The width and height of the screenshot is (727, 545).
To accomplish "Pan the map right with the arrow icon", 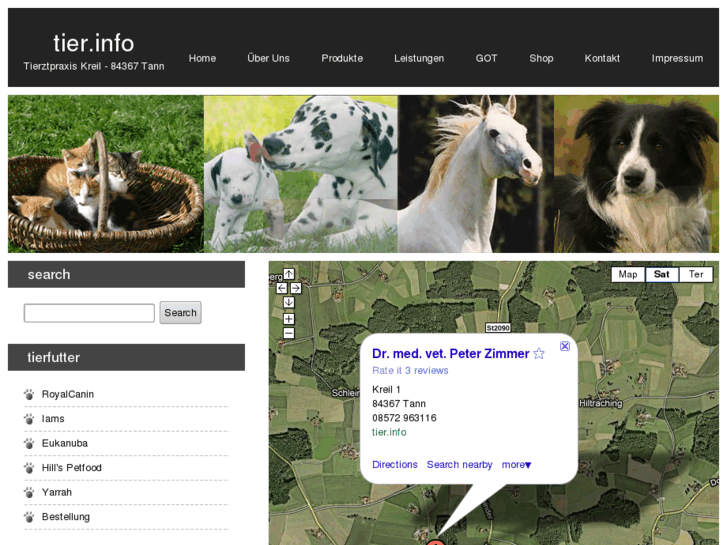I will (296, 288).
